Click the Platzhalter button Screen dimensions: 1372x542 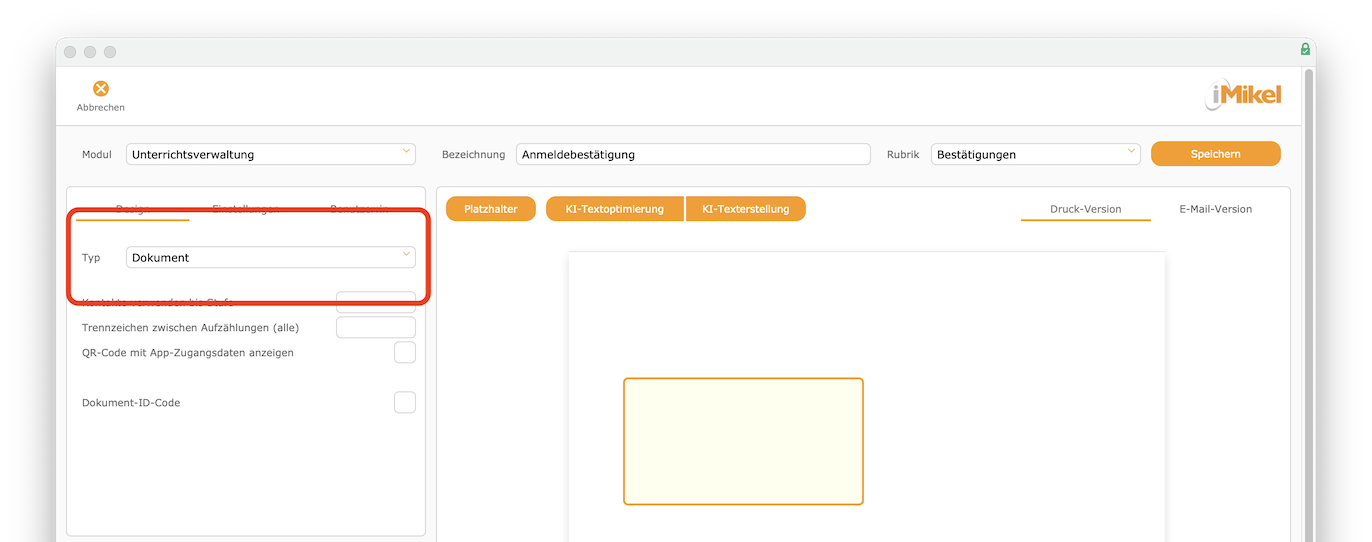tap(491, 209)
